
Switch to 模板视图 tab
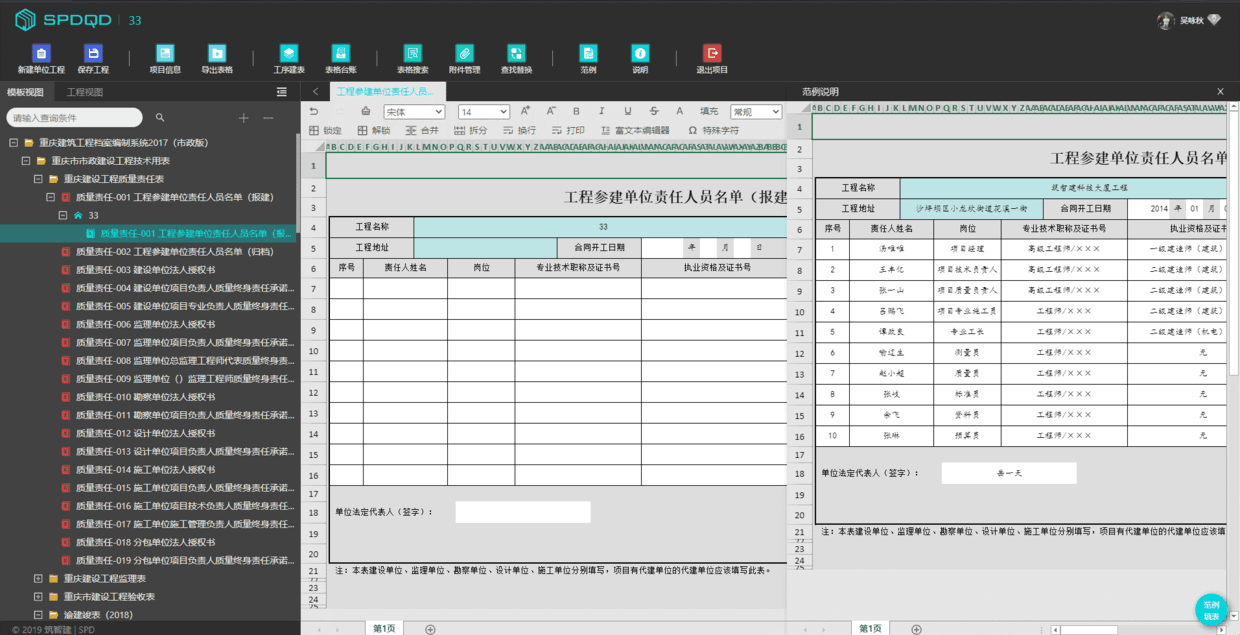point(25,92)
